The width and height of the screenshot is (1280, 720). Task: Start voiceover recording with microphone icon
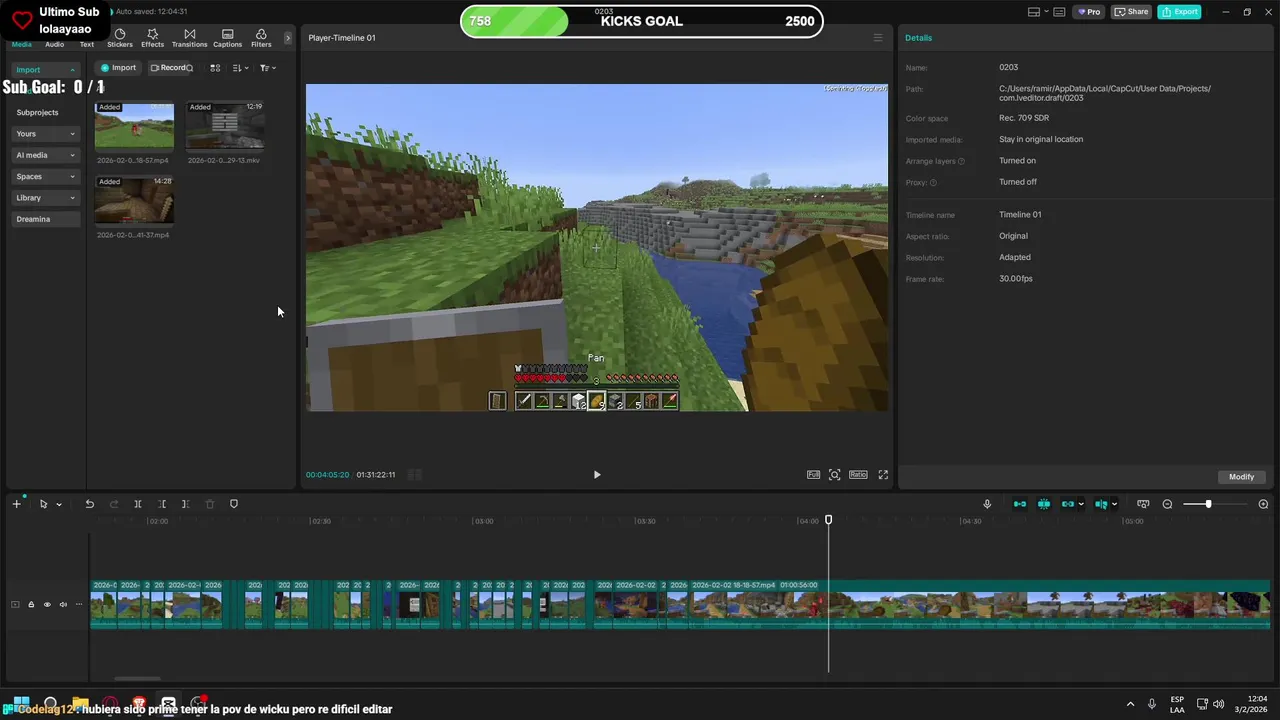[987, 504]
